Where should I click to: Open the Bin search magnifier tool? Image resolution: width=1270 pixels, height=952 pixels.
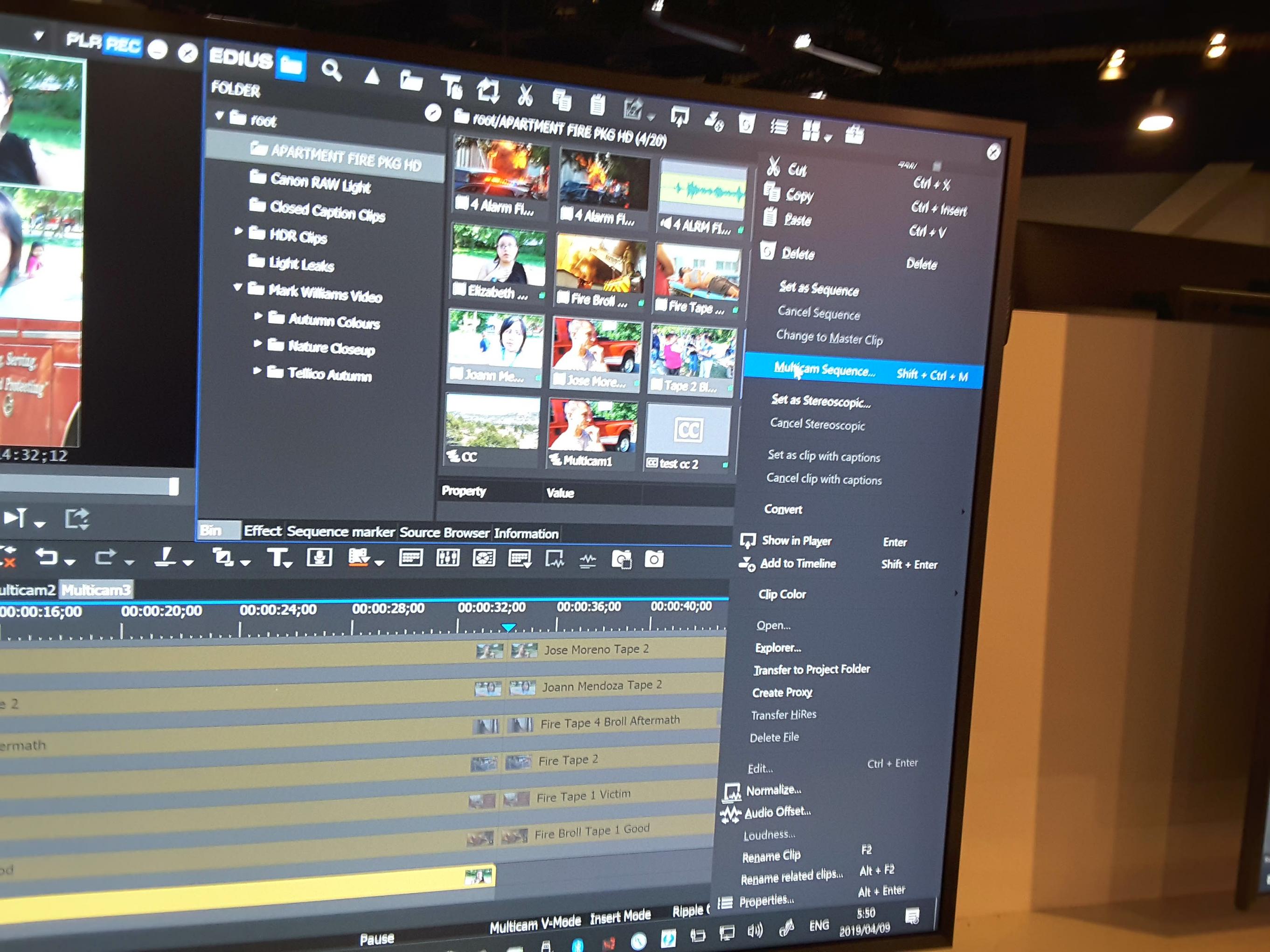point(332,70)
